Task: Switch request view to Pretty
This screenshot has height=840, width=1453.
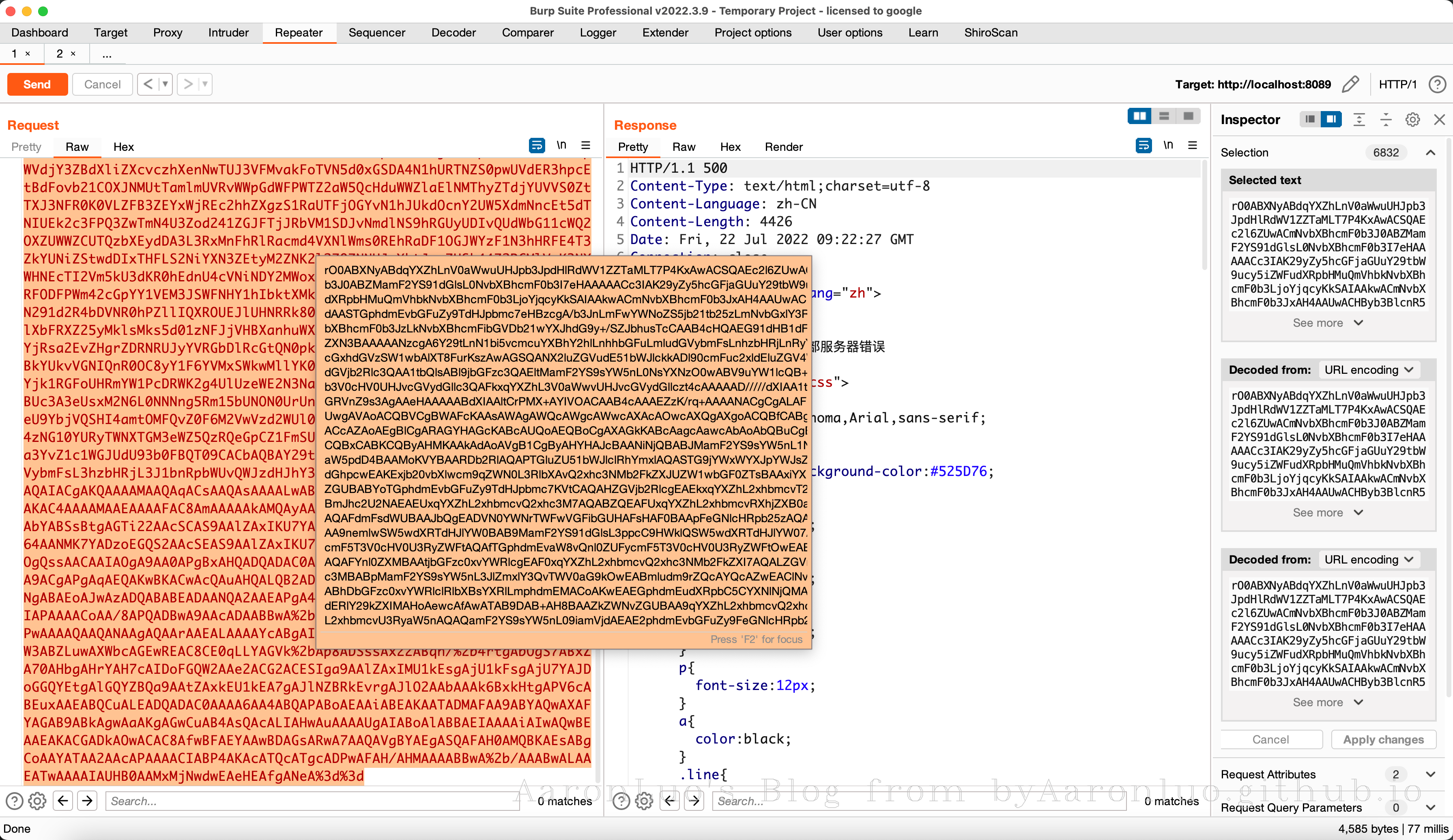Action: tap(26, 147)
